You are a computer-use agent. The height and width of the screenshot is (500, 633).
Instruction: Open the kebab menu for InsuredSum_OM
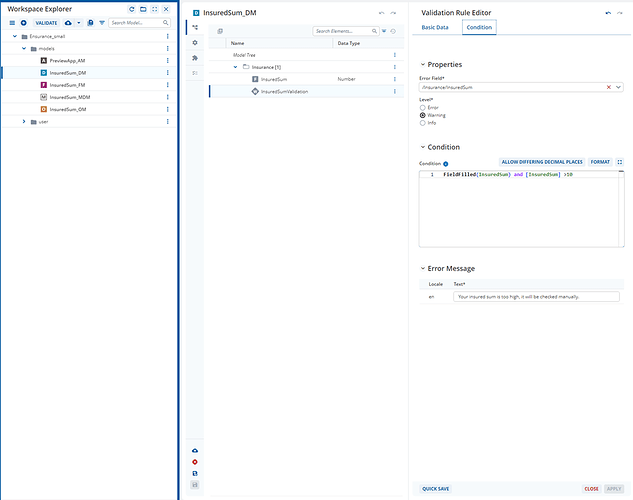168,109
